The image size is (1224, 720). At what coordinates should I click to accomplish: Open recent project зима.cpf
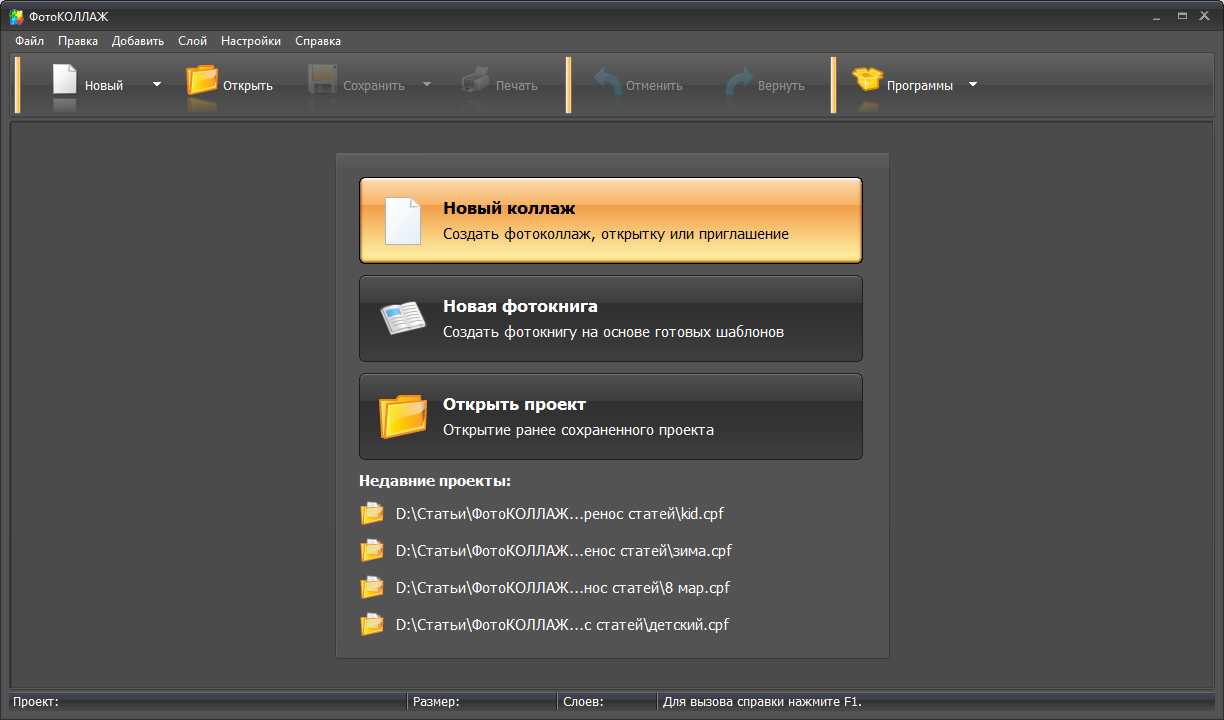(x=563, y=551)
